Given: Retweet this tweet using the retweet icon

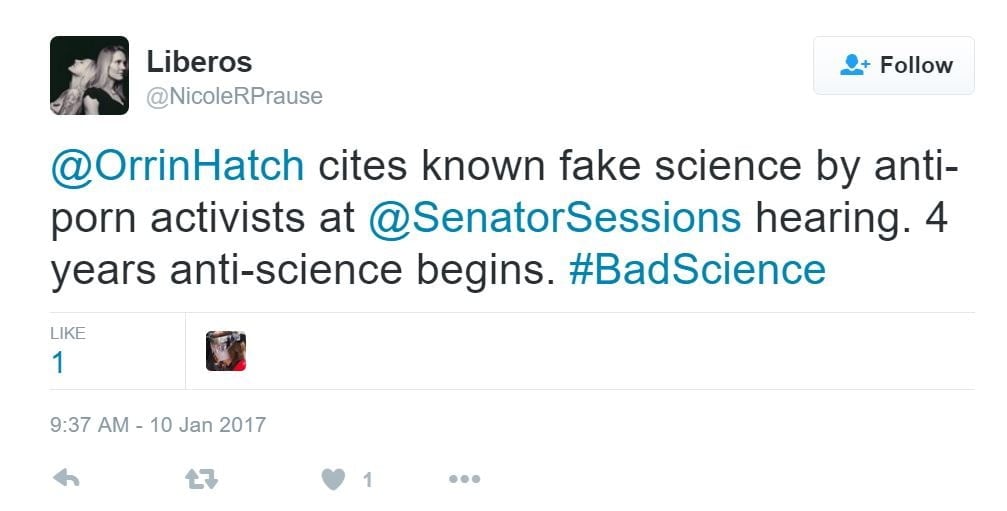Looking at the screenshot, I should click(x=200, y=480).
